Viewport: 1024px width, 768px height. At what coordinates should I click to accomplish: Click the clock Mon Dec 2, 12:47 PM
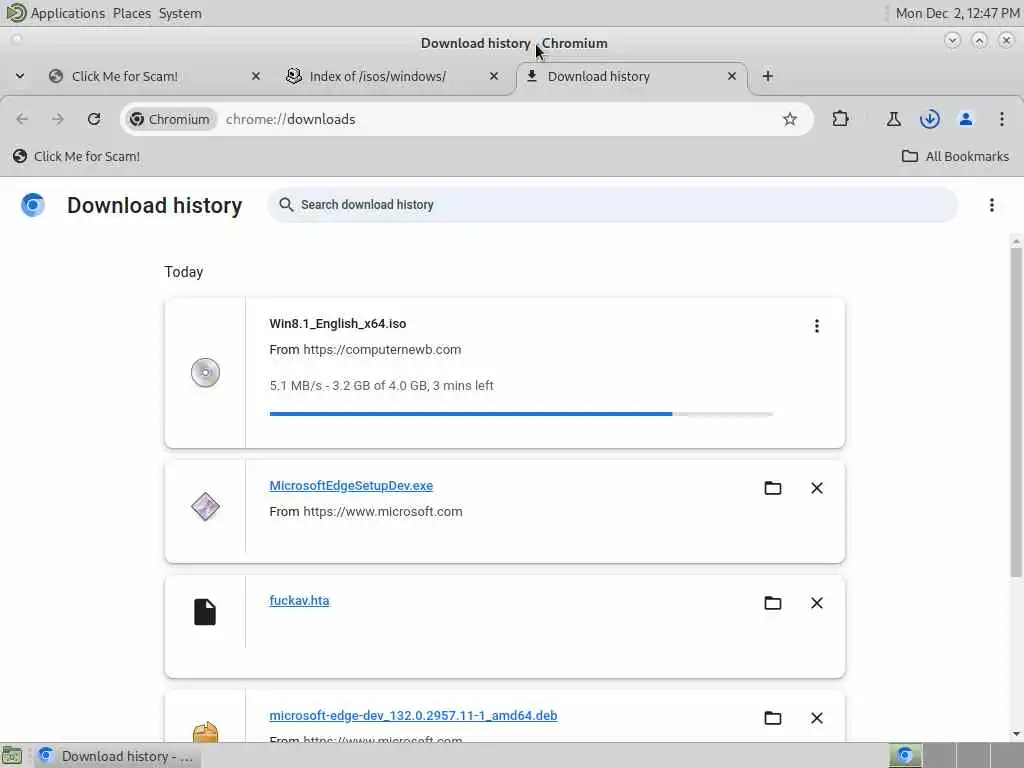957,13
